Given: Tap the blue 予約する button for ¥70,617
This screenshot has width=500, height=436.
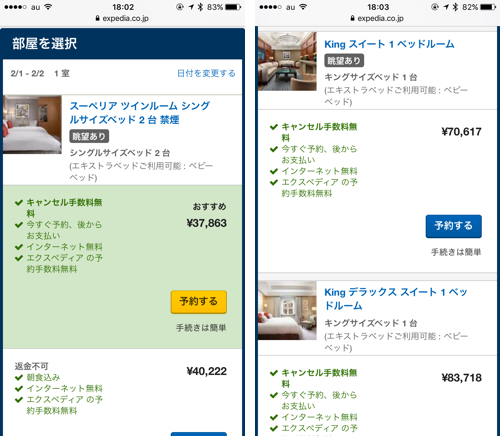Looking at the screenshot, I should tap(453, 226).
